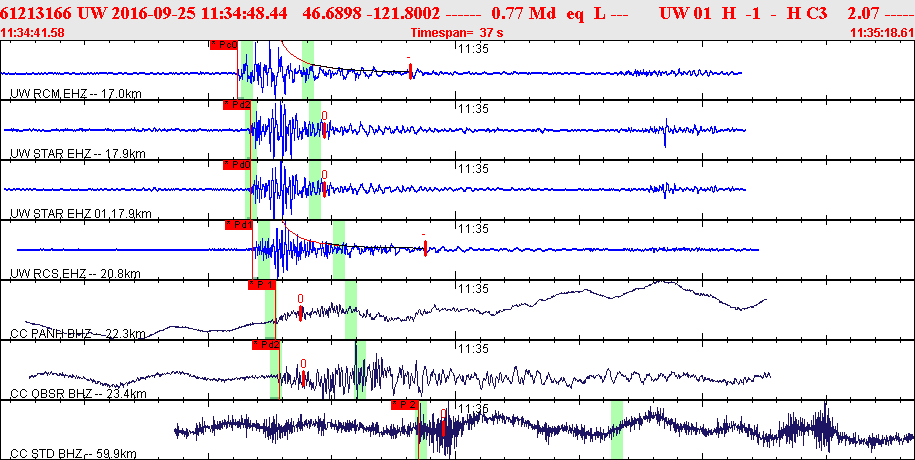The width and height of the screenshot is (915, 460).
Task: Click the event ID 61213166 header text
Action: (36, 13)
